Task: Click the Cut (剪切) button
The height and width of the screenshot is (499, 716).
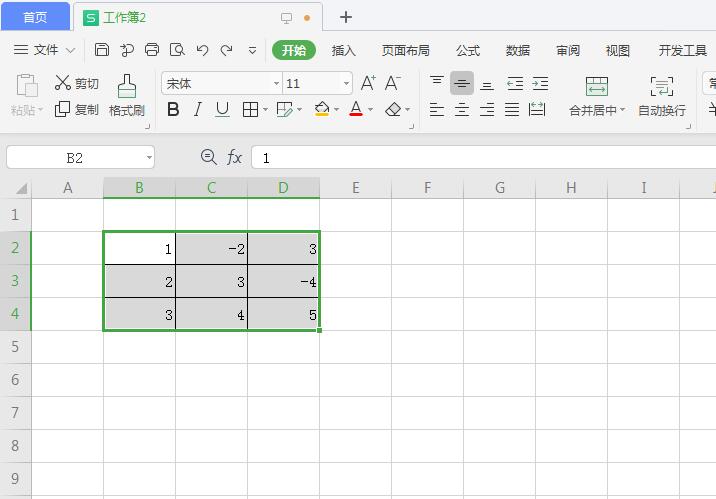Action: (76, 83)
